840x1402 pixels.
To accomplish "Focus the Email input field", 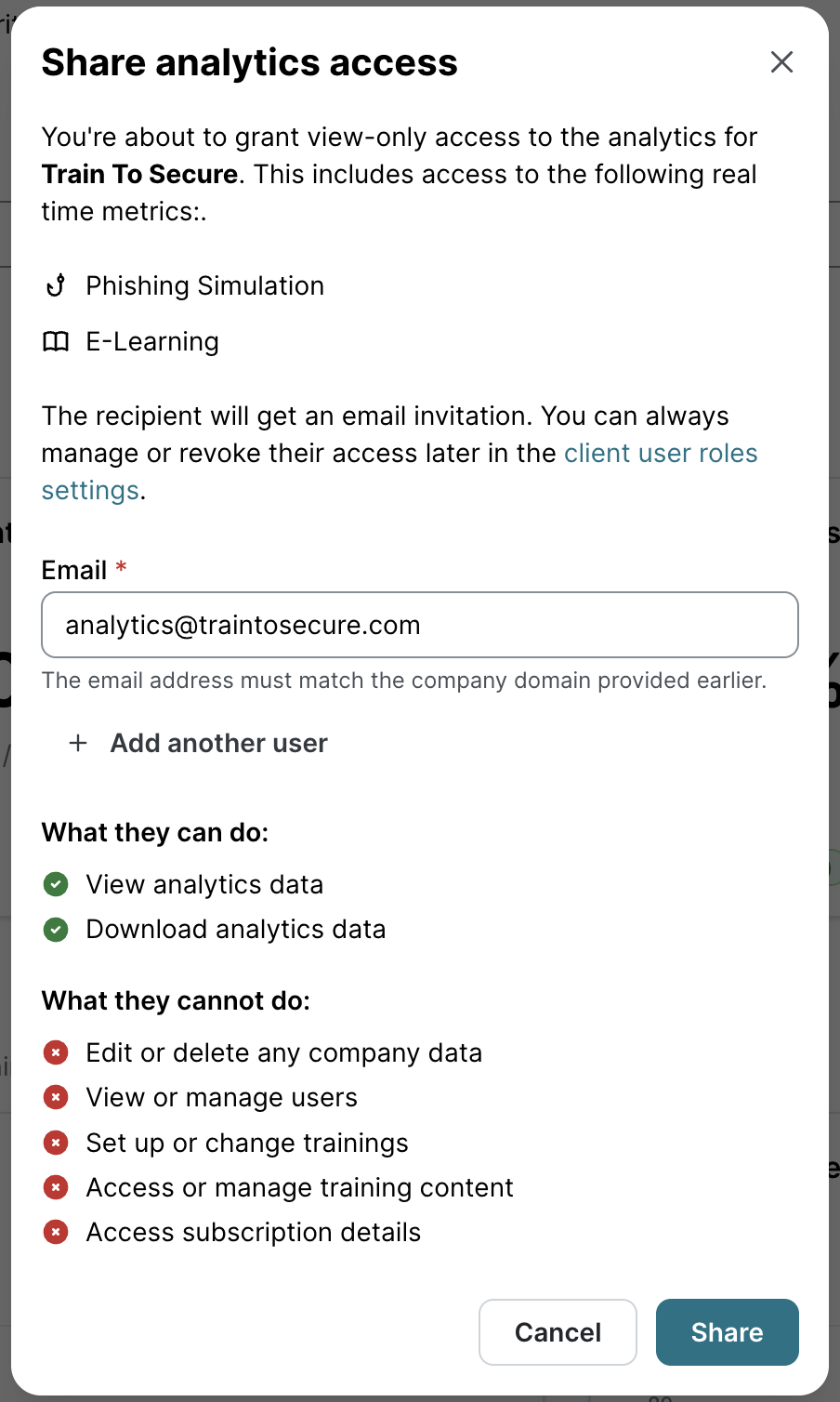I will pyautogui.click(x=420, y=625).
